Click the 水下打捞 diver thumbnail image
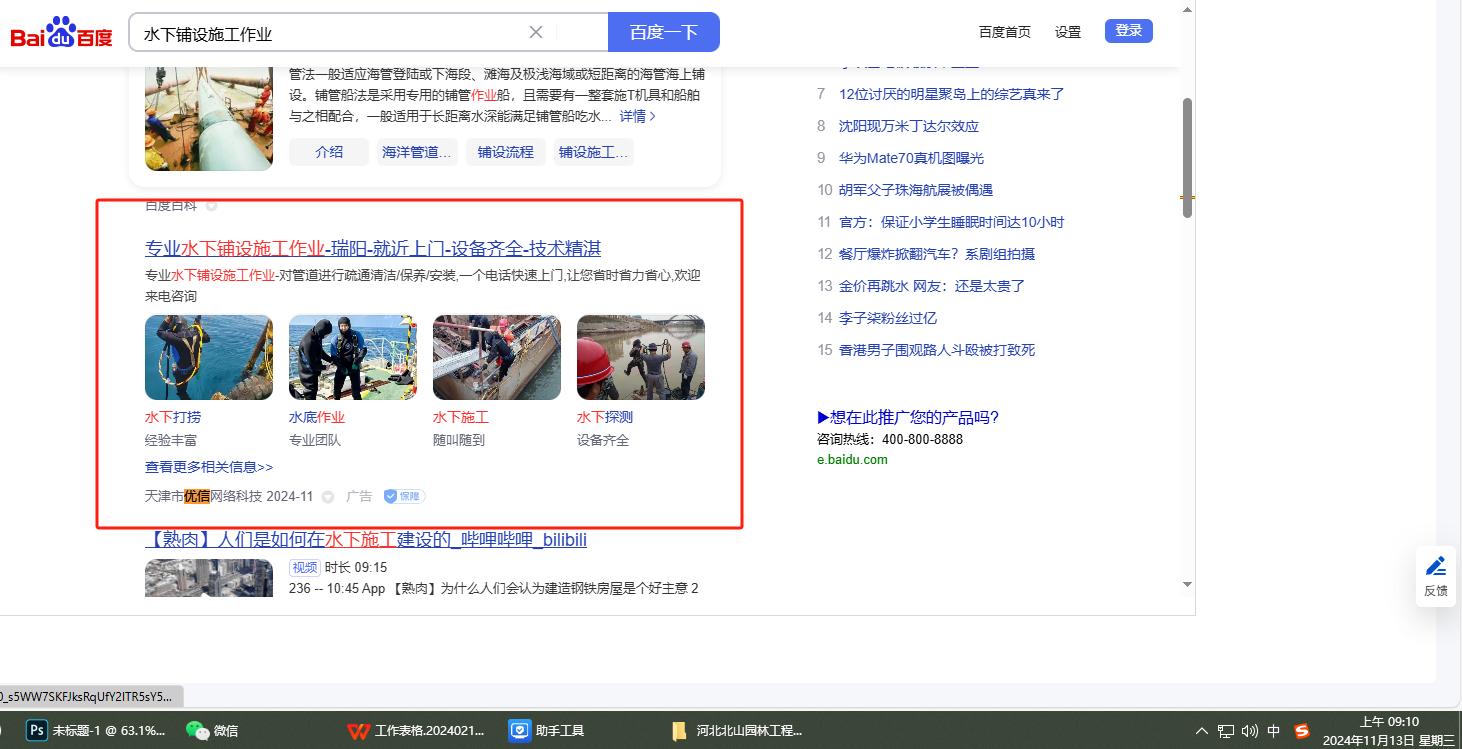Viewport: 1462px width, 749px height. tap(209, 358)
